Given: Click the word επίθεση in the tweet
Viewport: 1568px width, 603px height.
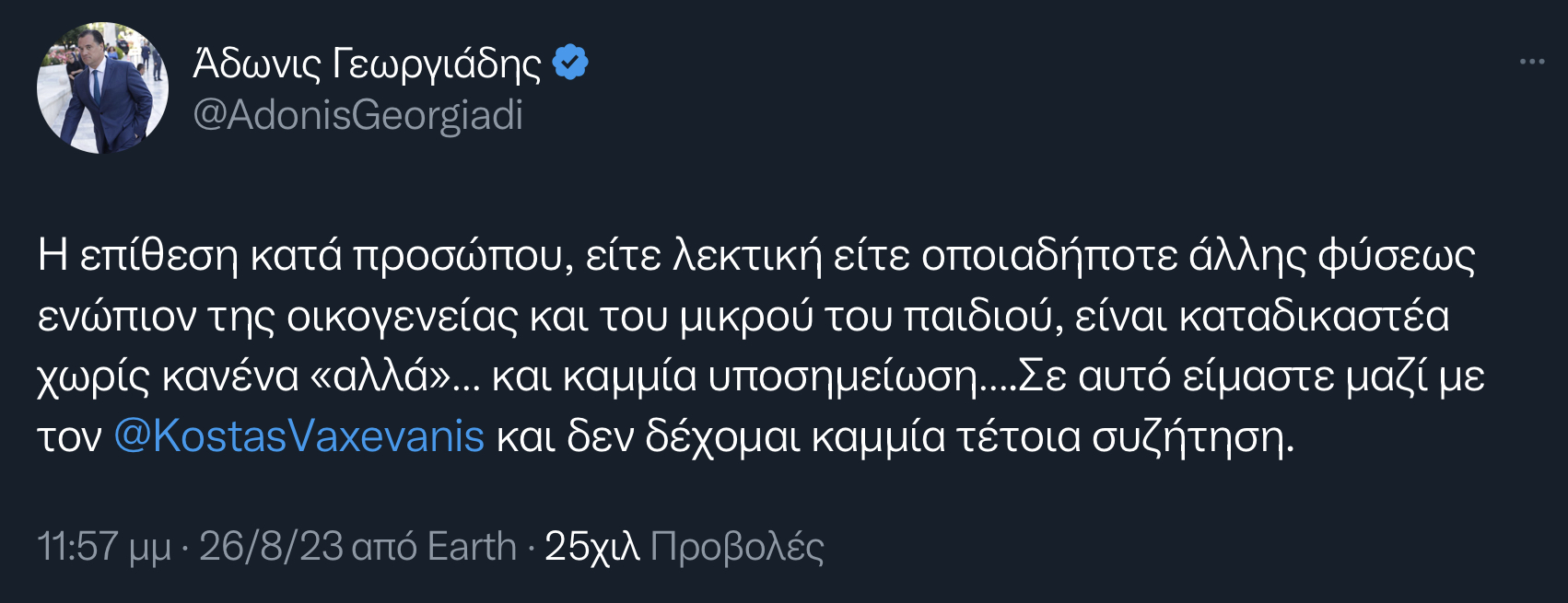Looking at the screenshot, I should tap(159, 256).
